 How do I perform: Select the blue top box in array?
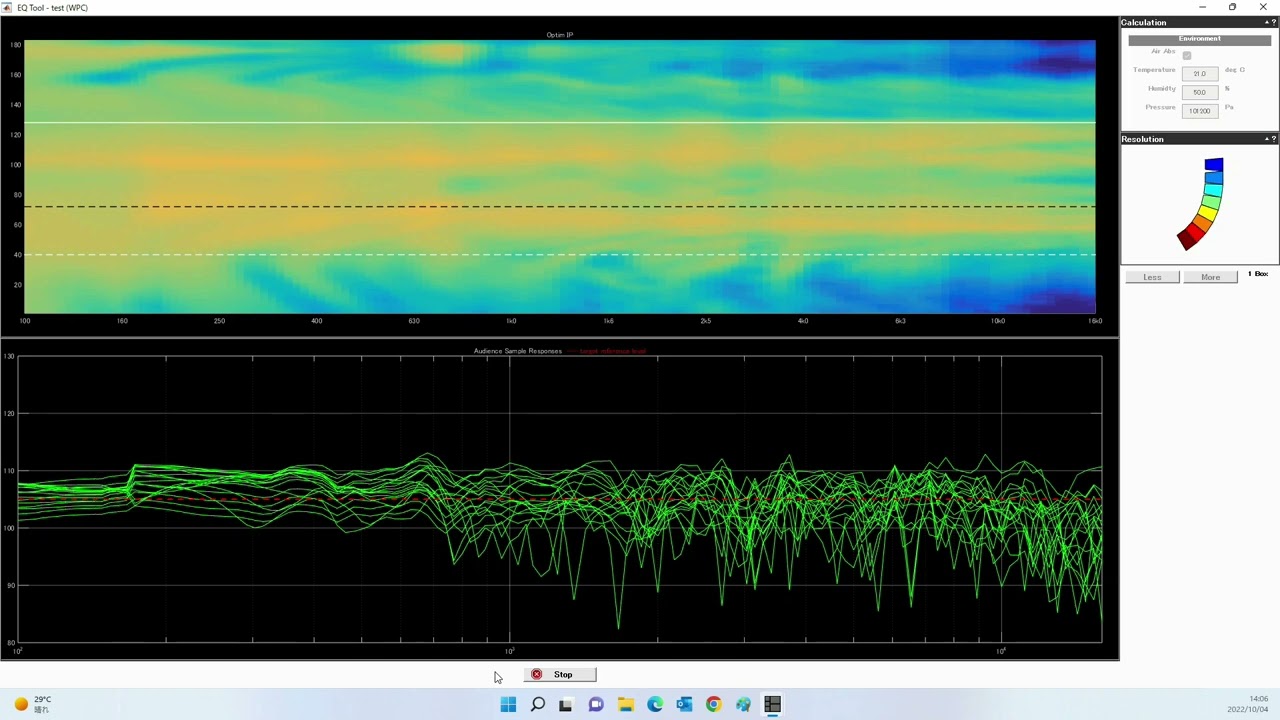(1213, 165)
